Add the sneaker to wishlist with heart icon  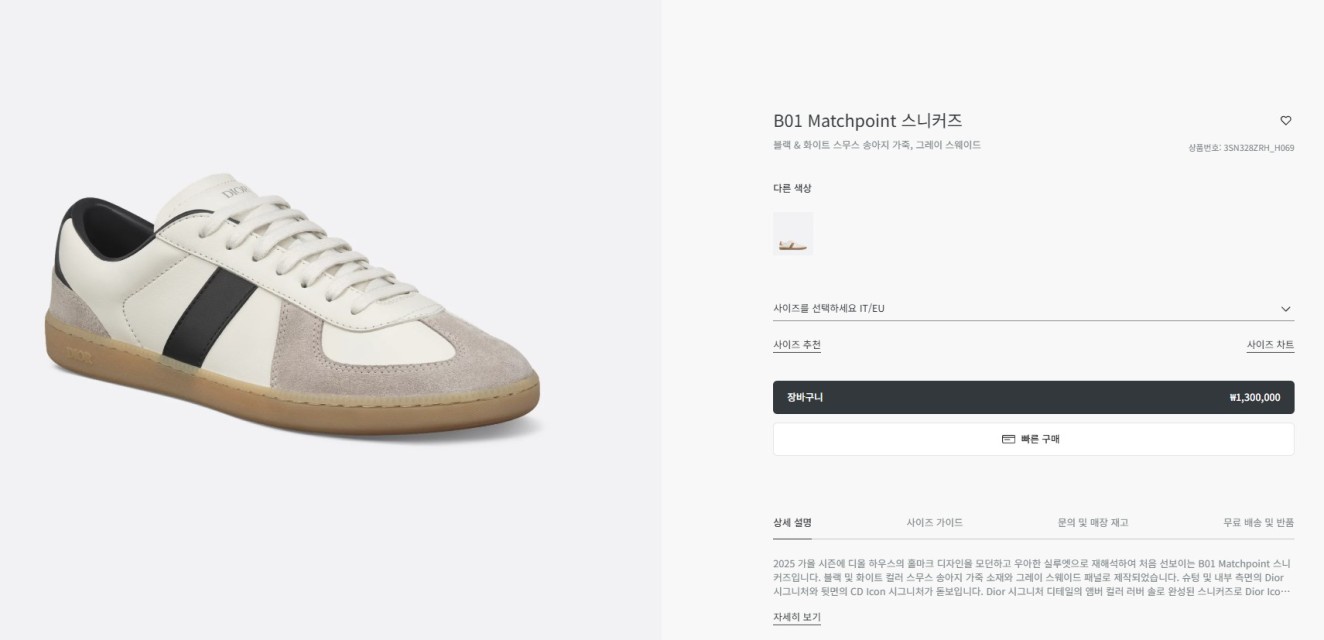click(1286, 121)
